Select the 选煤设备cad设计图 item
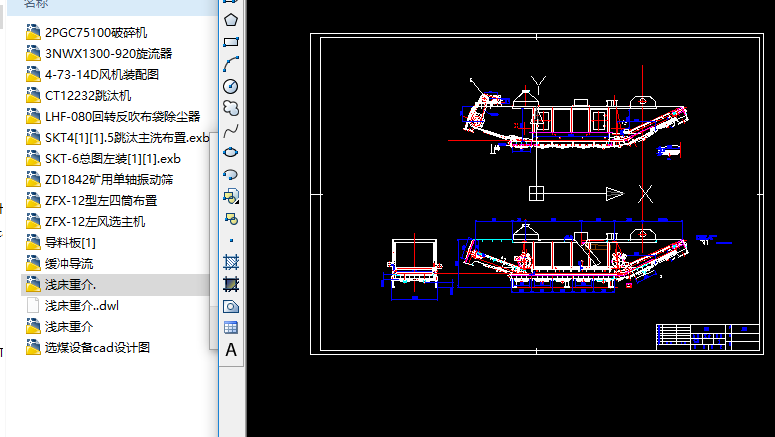Image resolution: width=775 pixels, height=437 pixels. [x=88, y=348]
